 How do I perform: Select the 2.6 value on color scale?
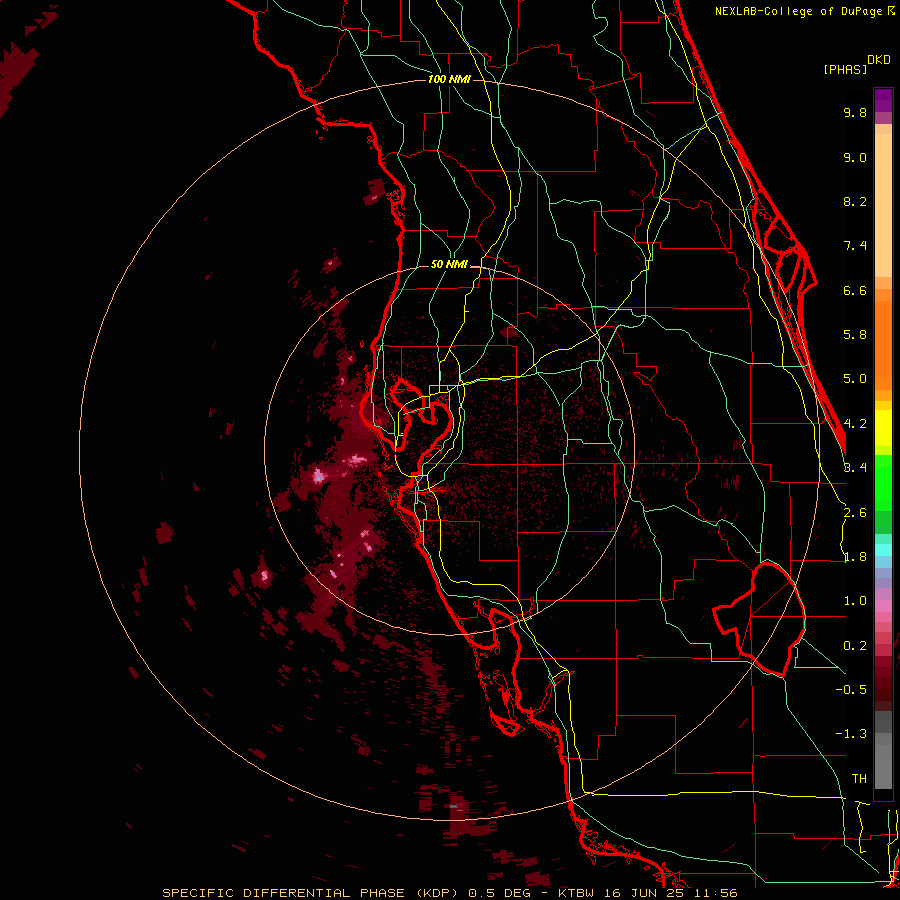coord(855,513)
